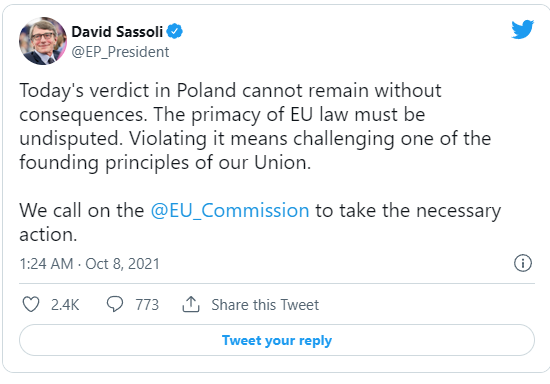This screenshot has height=384, width=550.
Task: Click the Oct 8, 2021 date
Action: (122, 264)
